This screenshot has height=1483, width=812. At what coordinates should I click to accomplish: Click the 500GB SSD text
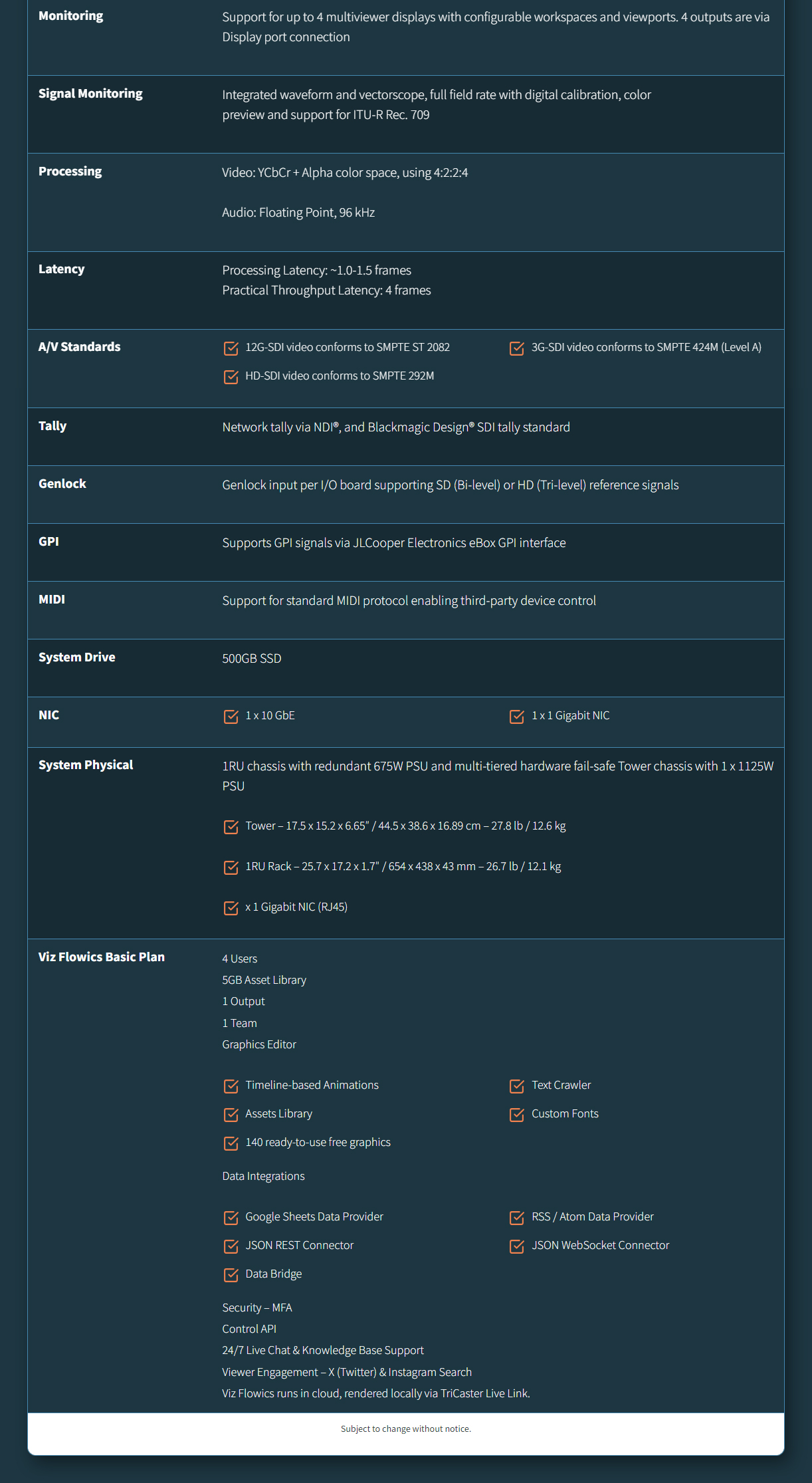click(x=252, y=658)
